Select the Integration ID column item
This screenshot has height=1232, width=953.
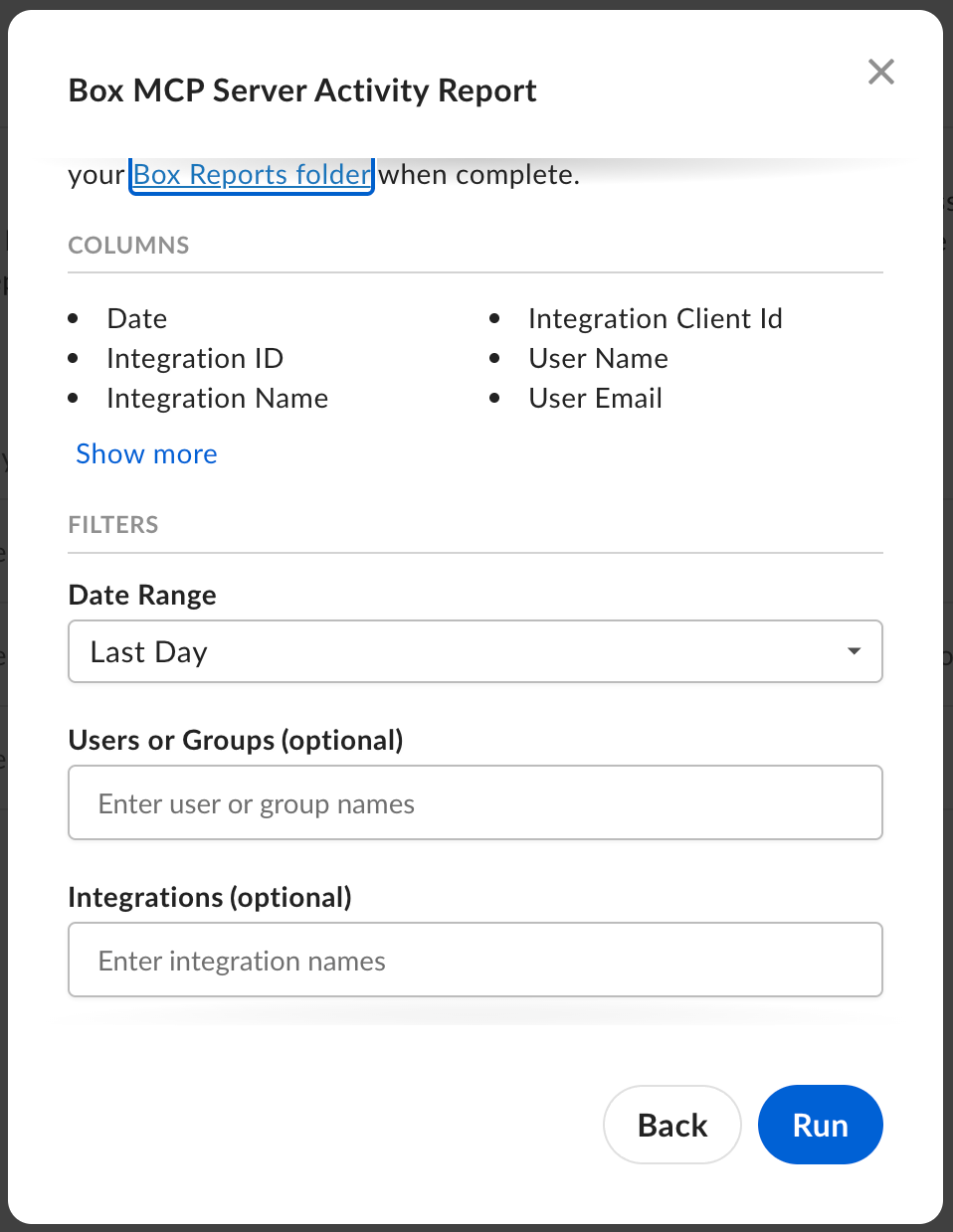pyautogui.click(x=195, y=359)
